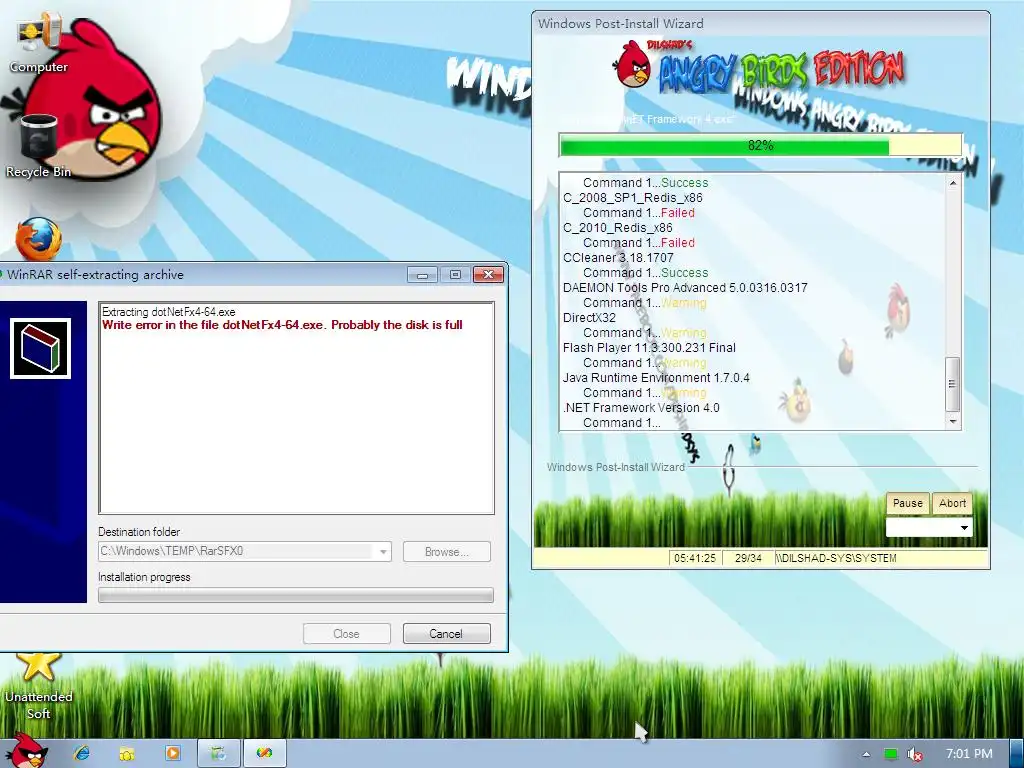Select the DirectX32 log entry

point(589,318)
